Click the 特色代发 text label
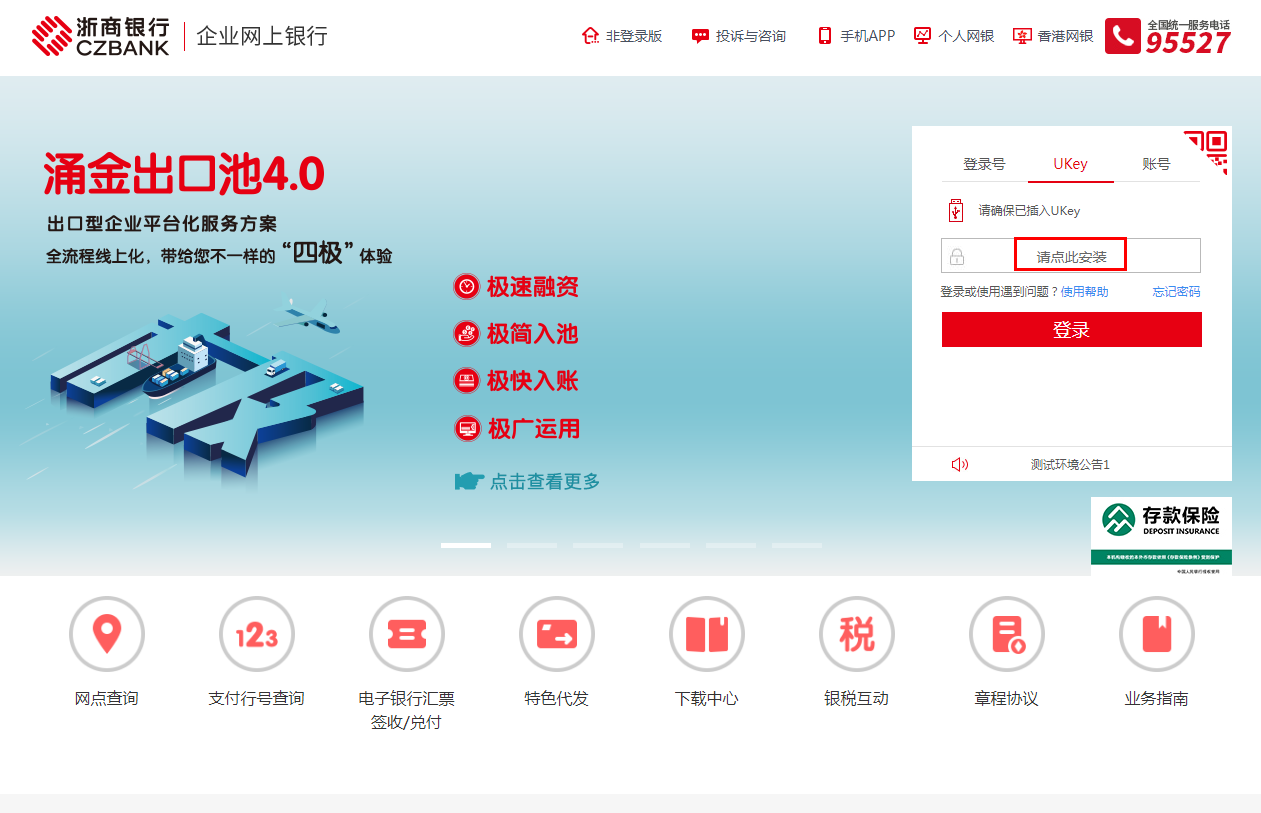This screenshot has height=813, width=1261. (x=557, y=698)
